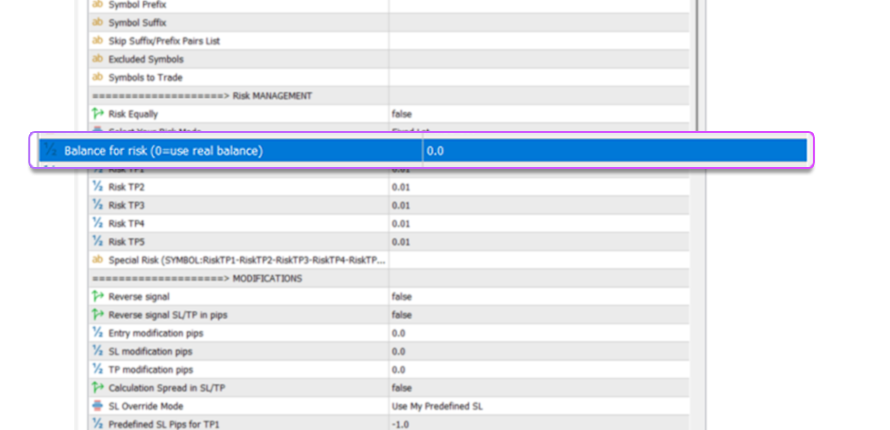This screenshot has width=890, height=430.
Task: Click the enum icon beside SL Override Mode
Action: coord(98,406)
